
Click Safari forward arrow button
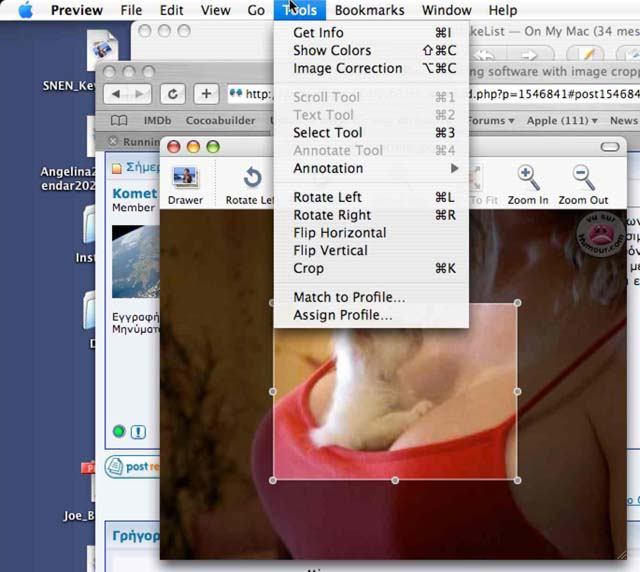140,94
